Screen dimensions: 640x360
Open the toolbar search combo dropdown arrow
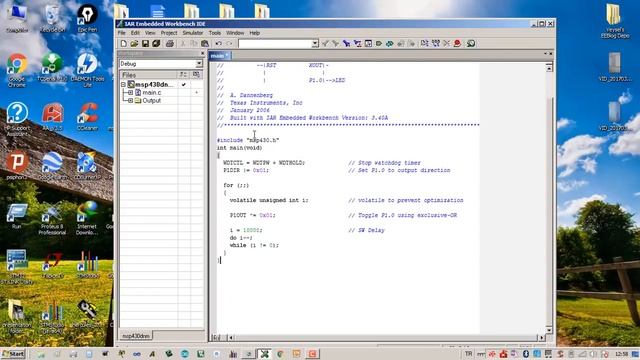[x=315, y=43]
